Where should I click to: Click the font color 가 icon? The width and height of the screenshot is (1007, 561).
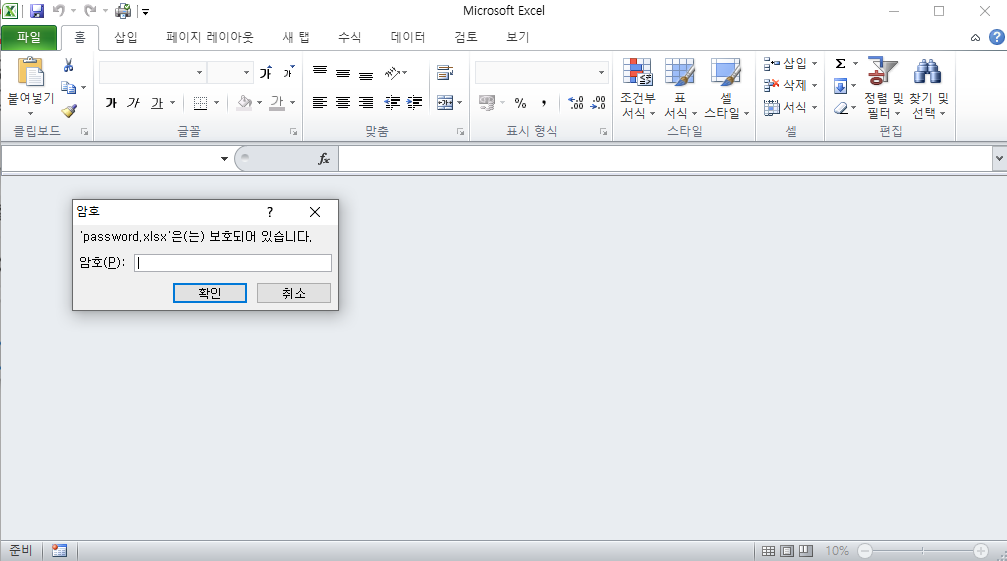(x=277, y=103)
